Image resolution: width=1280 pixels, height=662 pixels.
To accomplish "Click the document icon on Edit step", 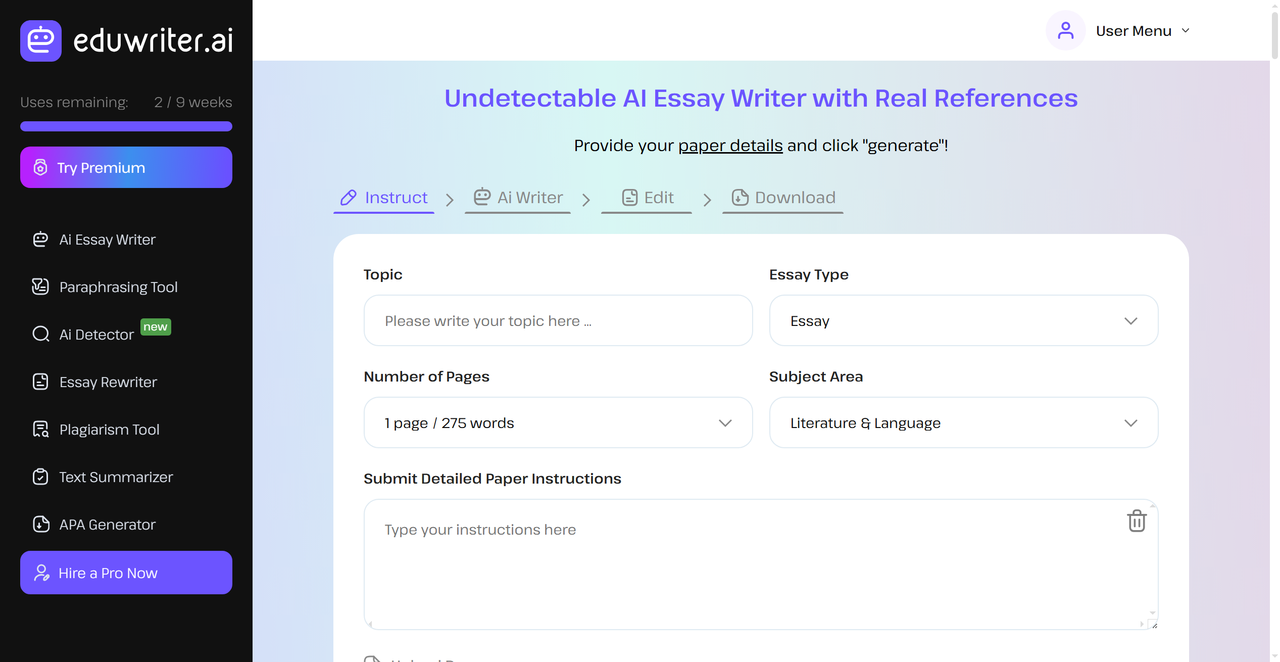I will pos(630,197).
